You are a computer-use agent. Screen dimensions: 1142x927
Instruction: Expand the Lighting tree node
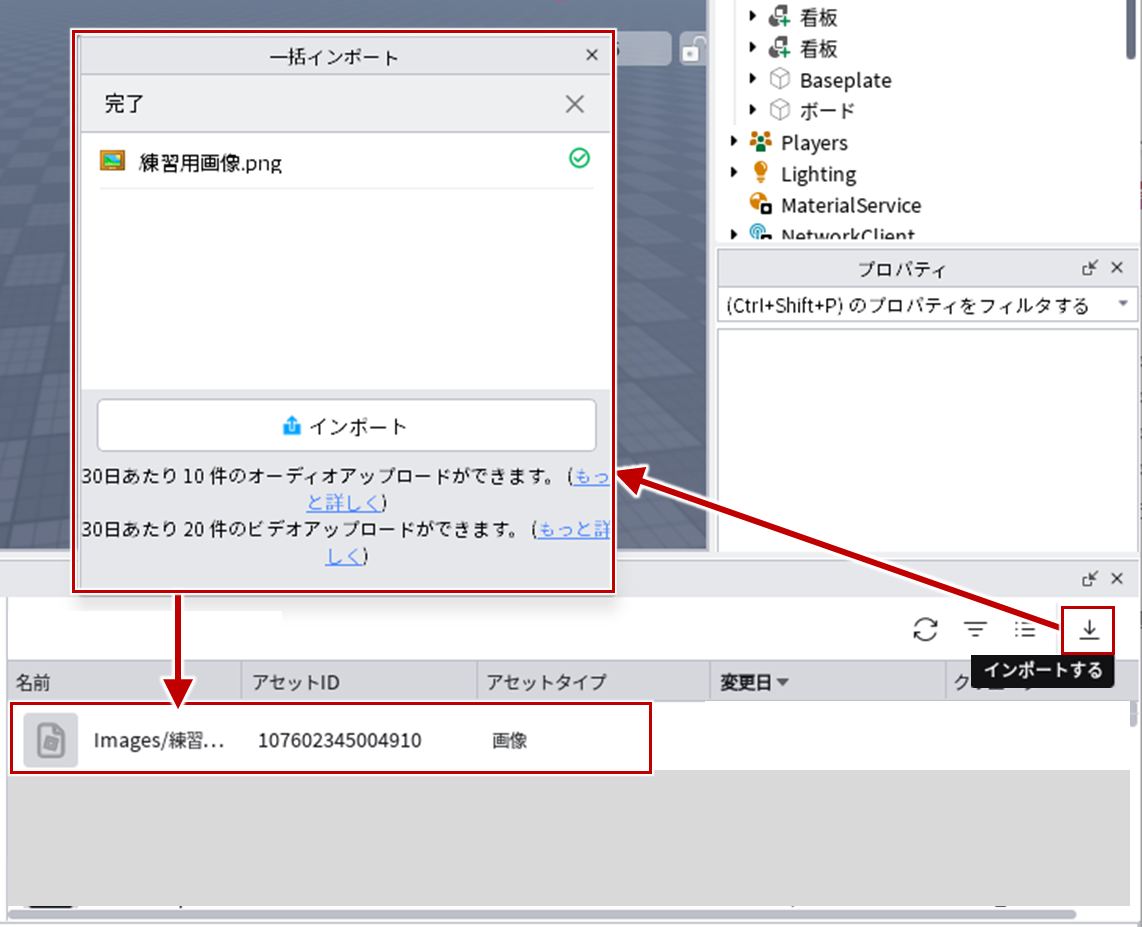point(733,172)
